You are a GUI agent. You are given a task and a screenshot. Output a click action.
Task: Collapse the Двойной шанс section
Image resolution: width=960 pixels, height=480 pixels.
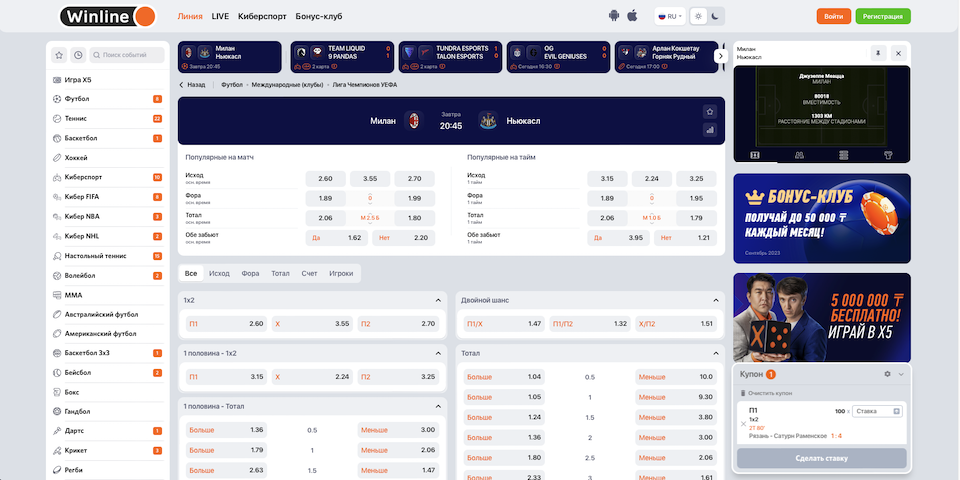point(716,300)
